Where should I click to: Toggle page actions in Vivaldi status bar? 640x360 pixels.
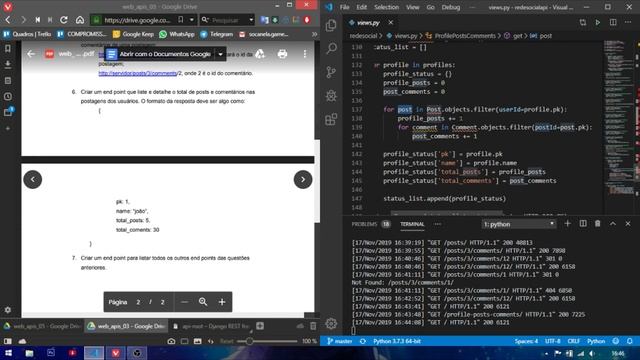click(211, 341)
